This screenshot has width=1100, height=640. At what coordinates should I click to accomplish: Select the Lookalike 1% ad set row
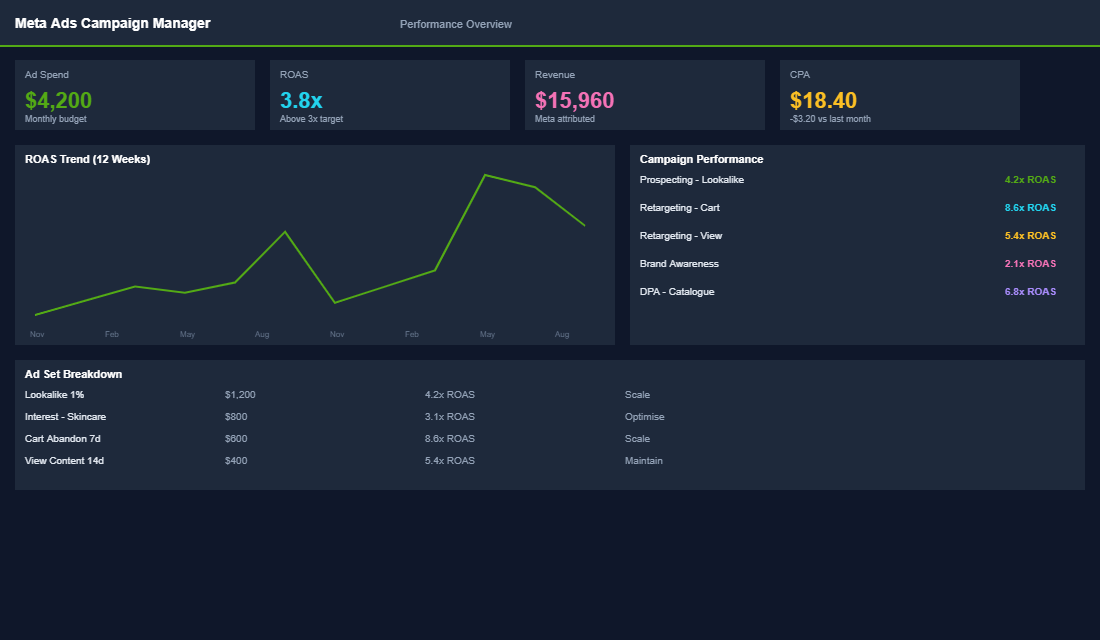click(x=50, y=394)
